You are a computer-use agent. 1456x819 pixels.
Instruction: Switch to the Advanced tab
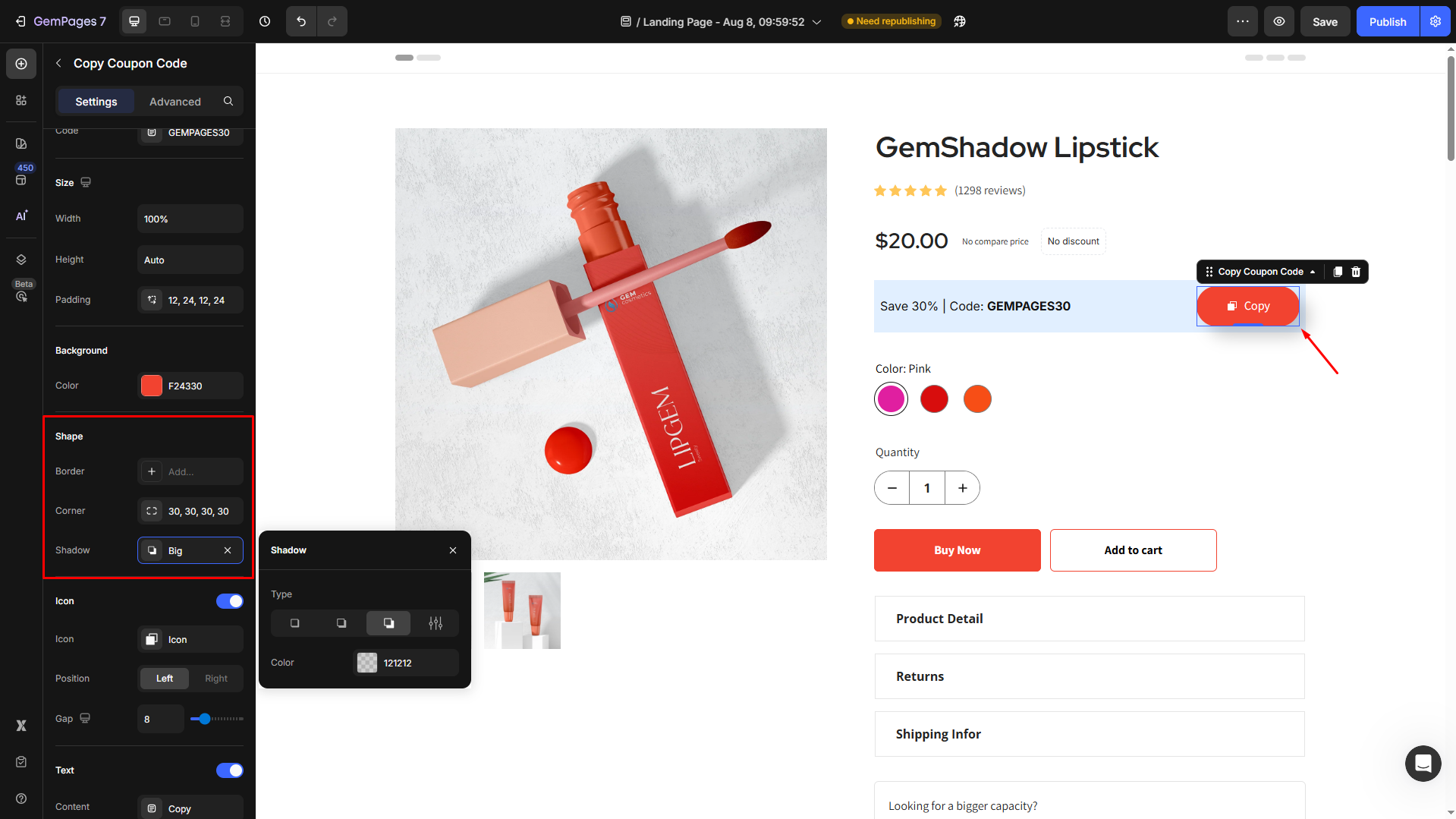(175, 102)
